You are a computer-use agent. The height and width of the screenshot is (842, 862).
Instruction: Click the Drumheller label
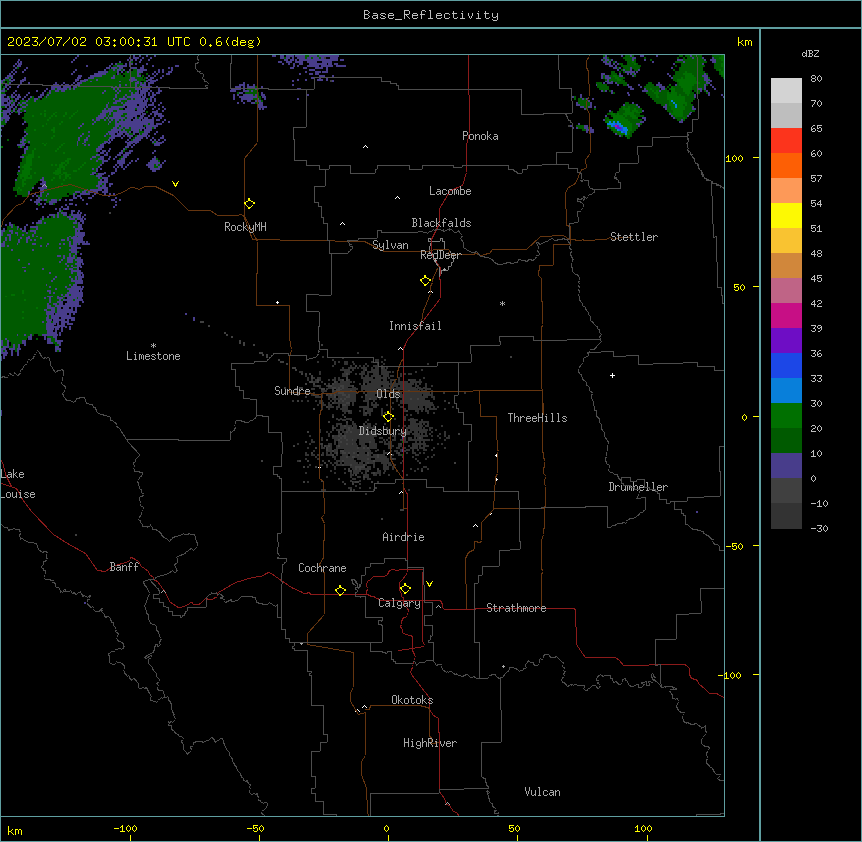[638, 487]
